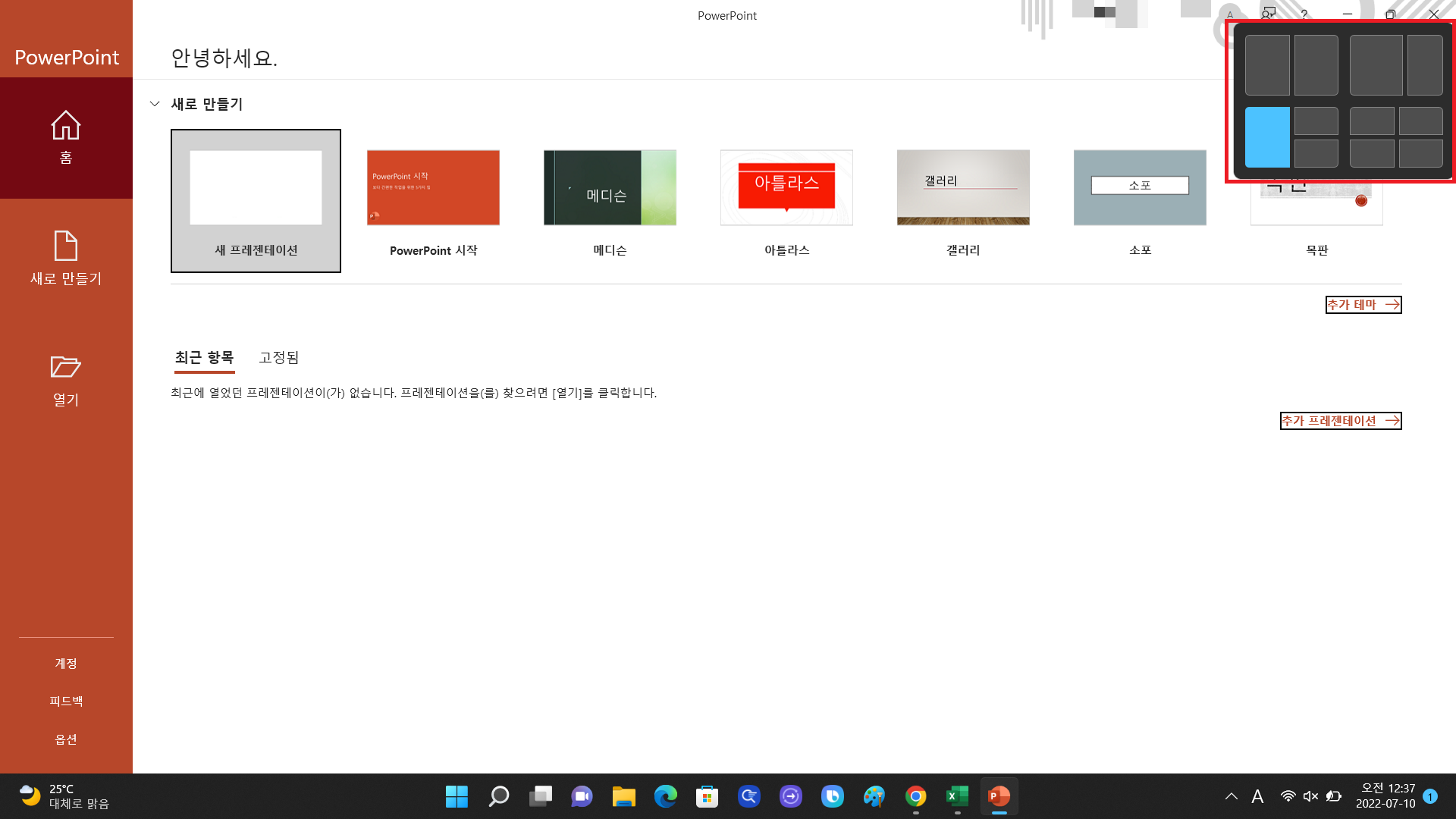The image size is (1456, 819).
Task: Open Chrome from the taskbar
Action: tap(915, 796)
